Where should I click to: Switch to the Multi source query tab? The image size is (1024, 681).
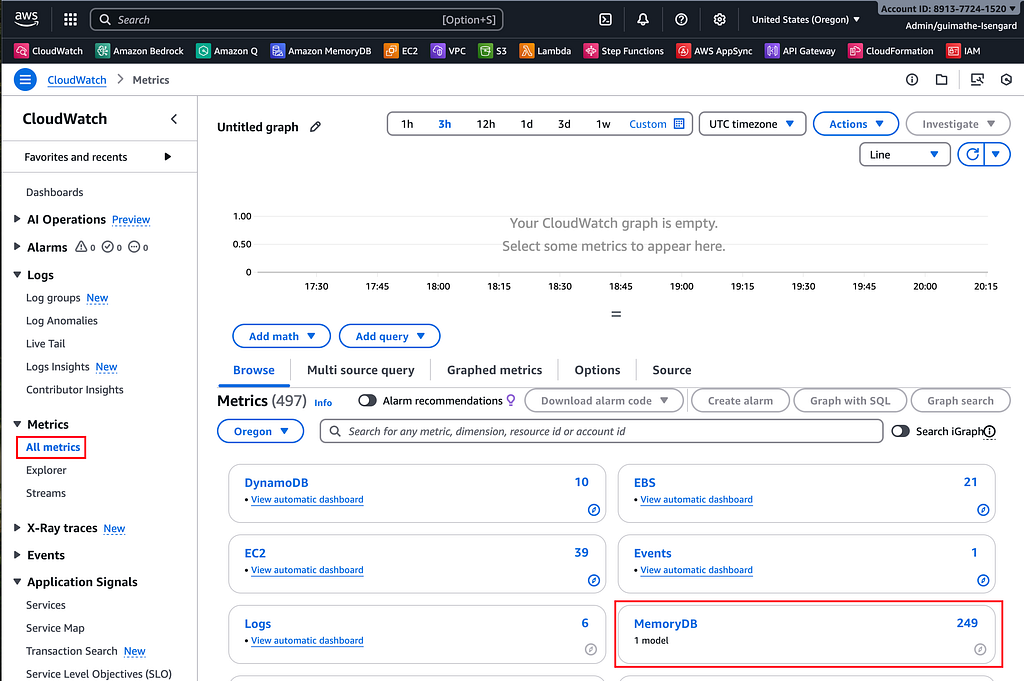360,370
